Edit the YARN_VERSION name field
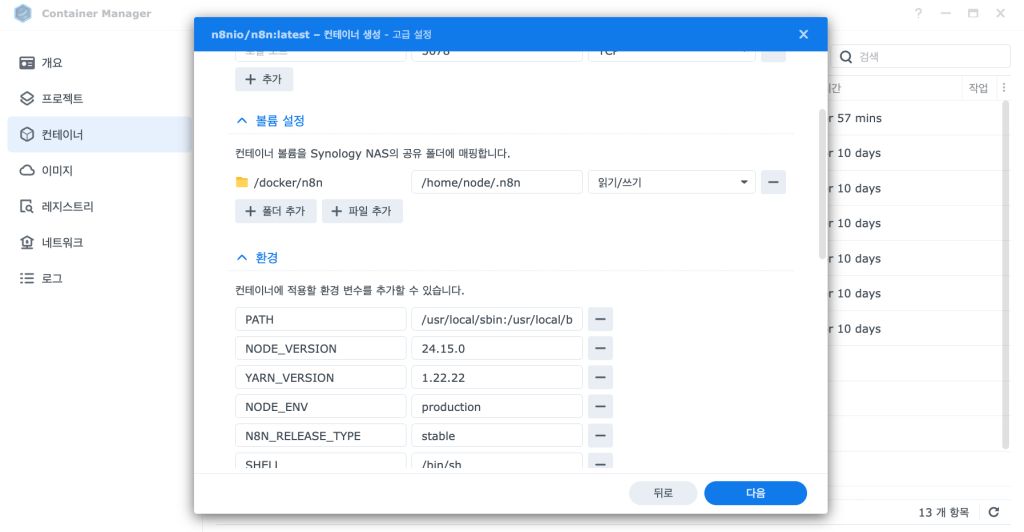Image resolution: width=1024 pixels, height=532 pixels. click(321, 377)
